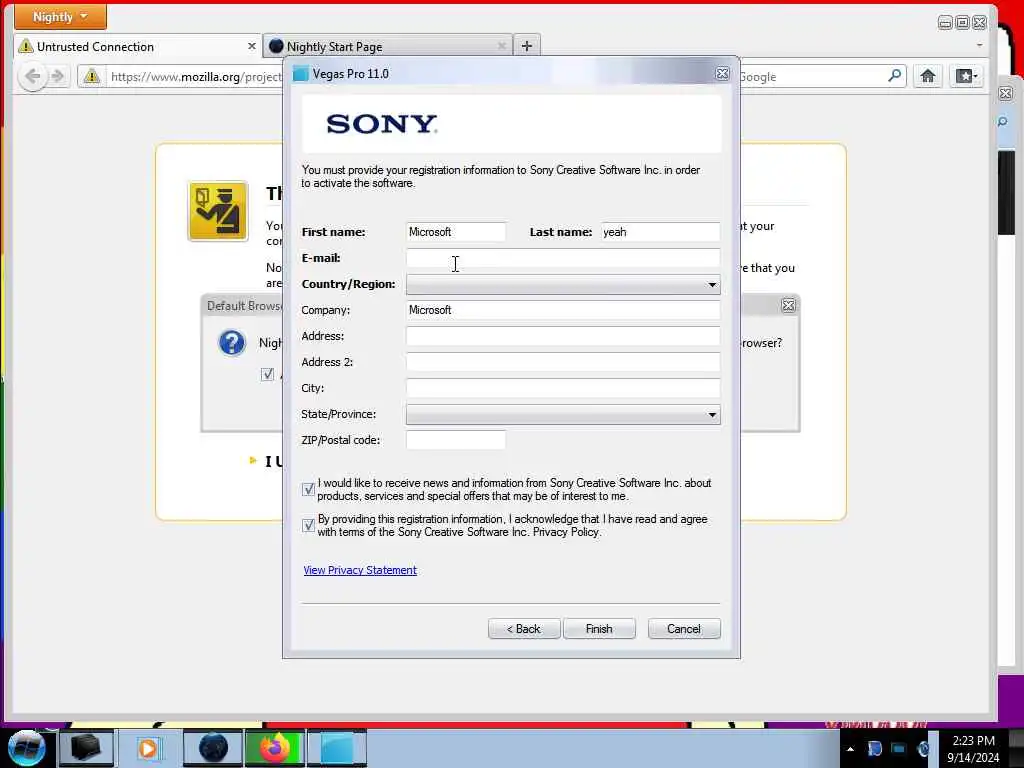The height and width of the screenshot is (768, 1024).
Task: Show hidden system tray icons
Action: click(850, 749)
